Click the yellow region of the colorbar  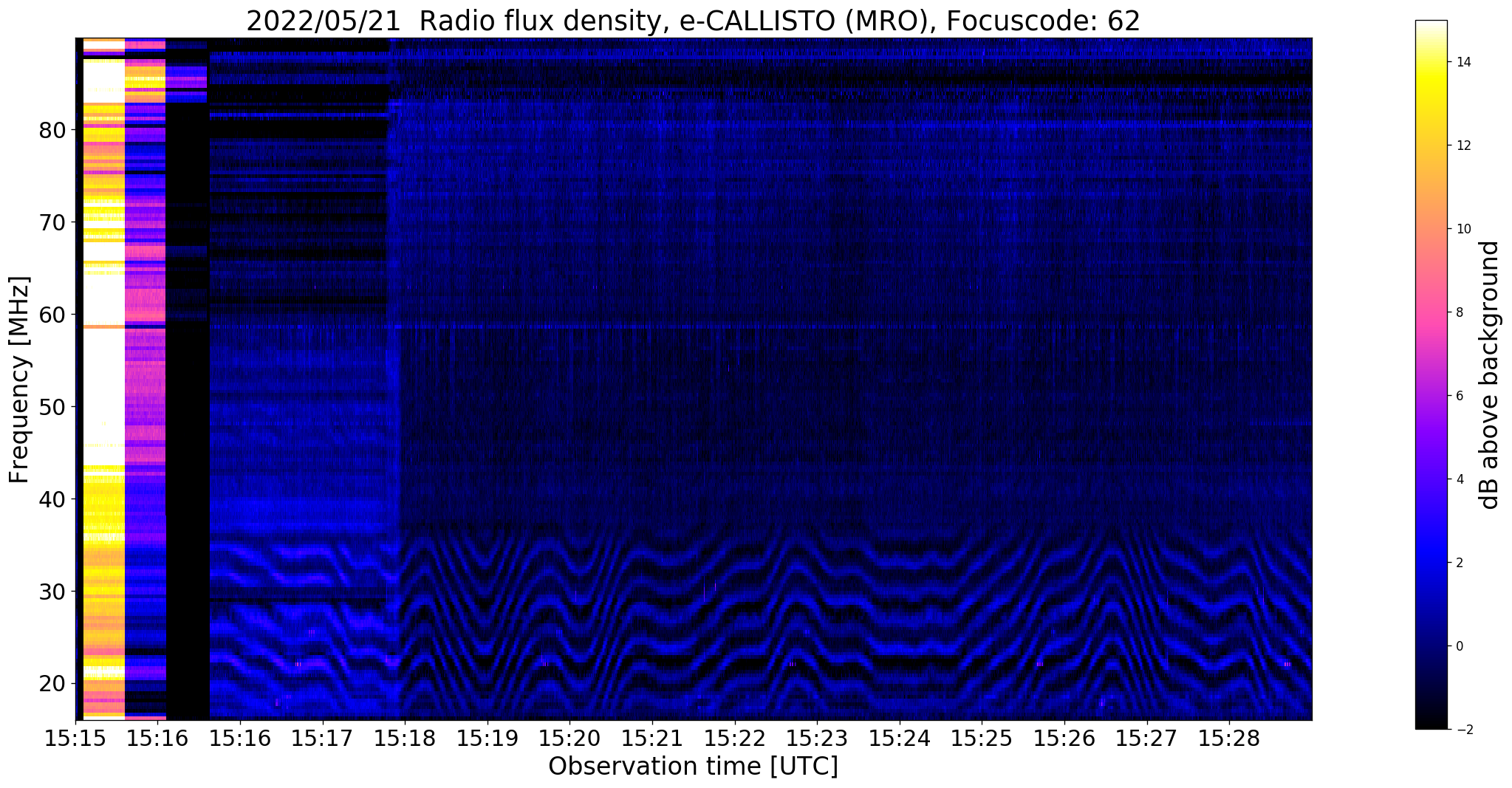point(1431,81)
